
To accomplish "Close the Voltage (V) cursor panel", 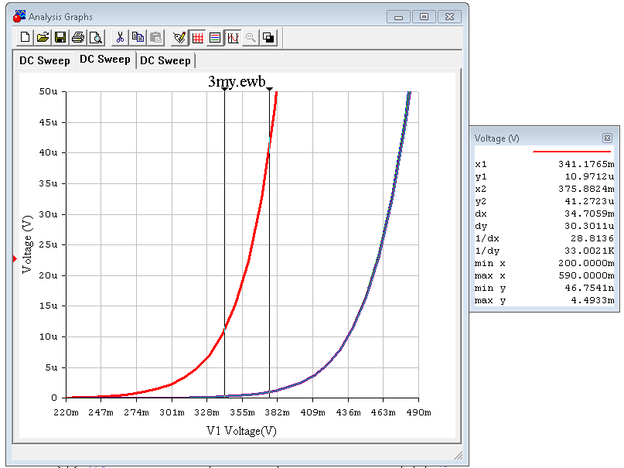I will point(607,138).
